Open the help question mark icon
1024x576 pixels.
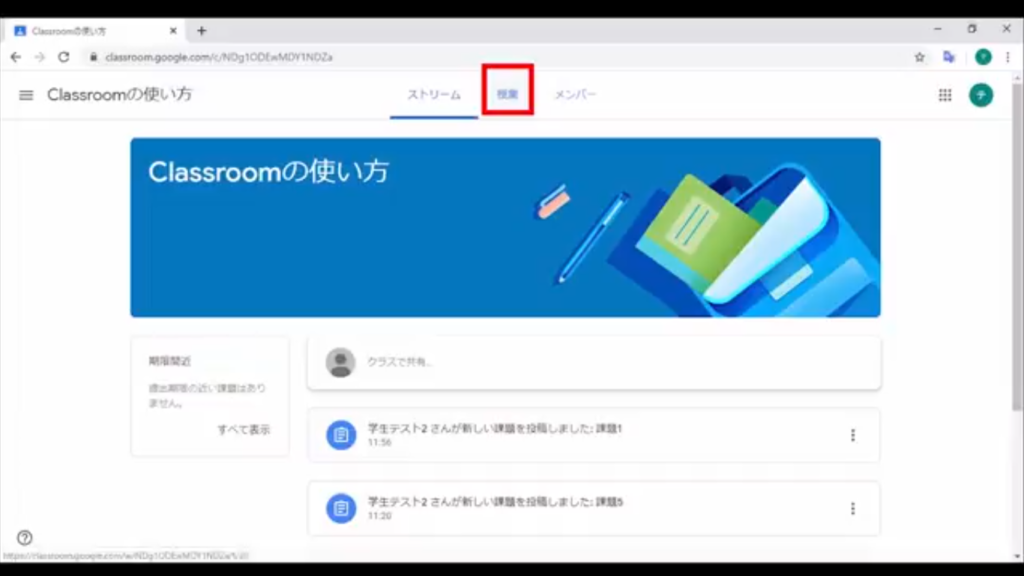click(x=25, y=537)
